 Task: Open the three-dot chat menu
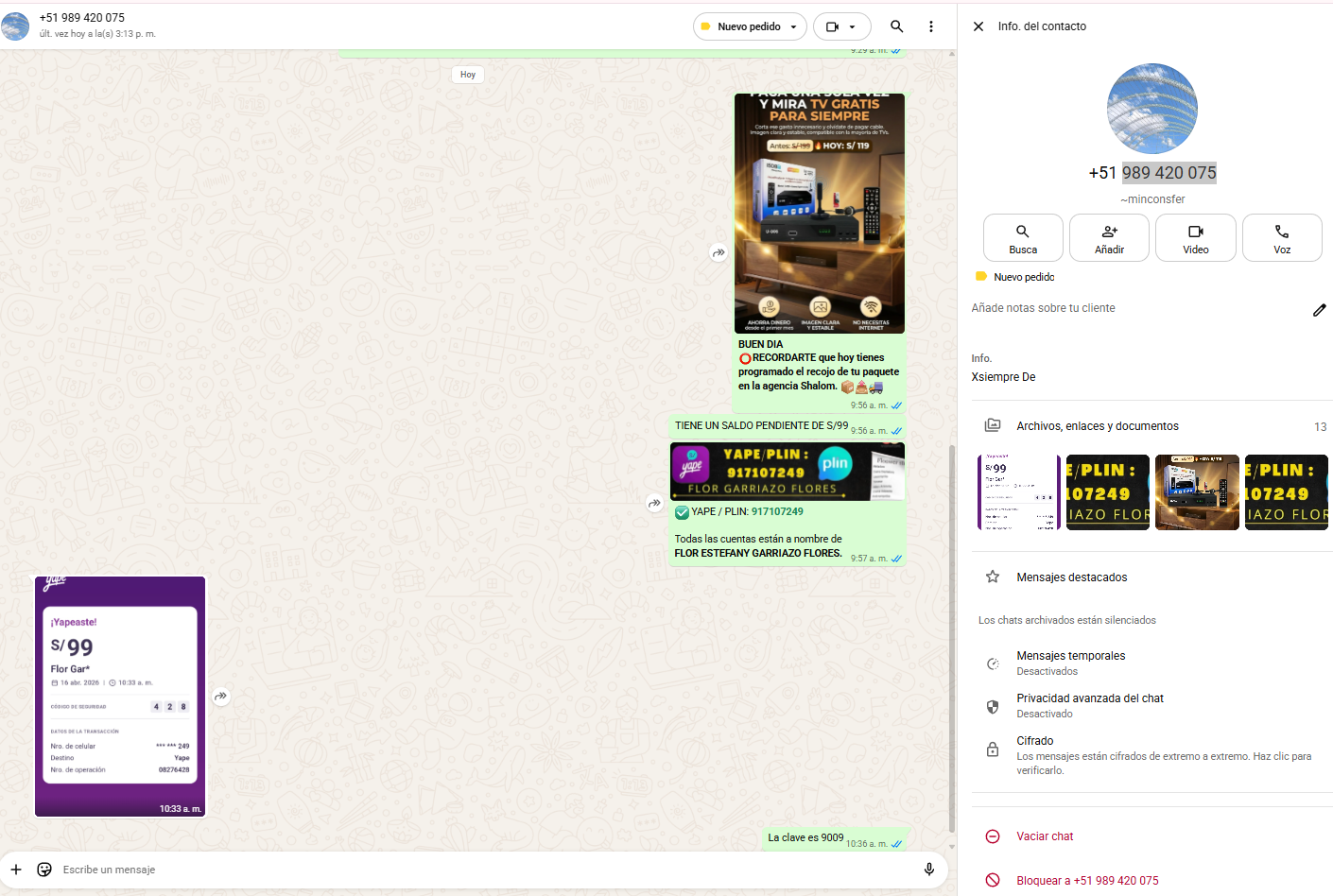931,26
